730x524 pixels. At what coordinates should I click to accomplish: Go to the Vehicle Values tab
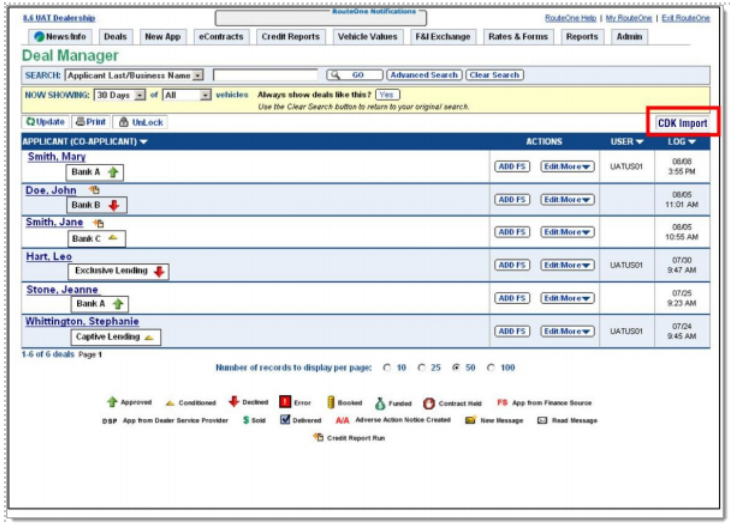[367, 36]
